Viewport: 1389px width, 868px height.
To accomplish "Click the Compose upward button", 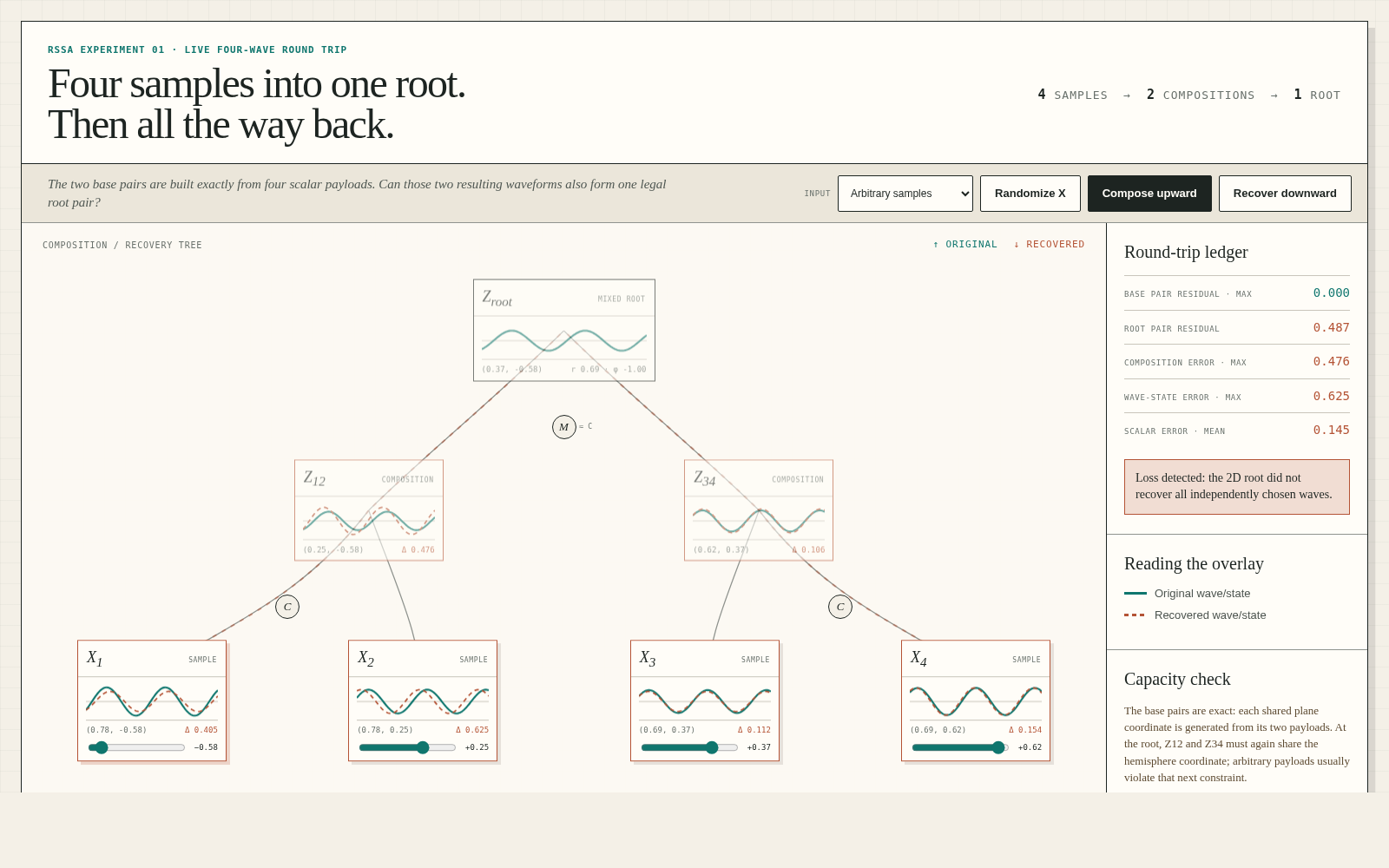I will click(1149, 194).
